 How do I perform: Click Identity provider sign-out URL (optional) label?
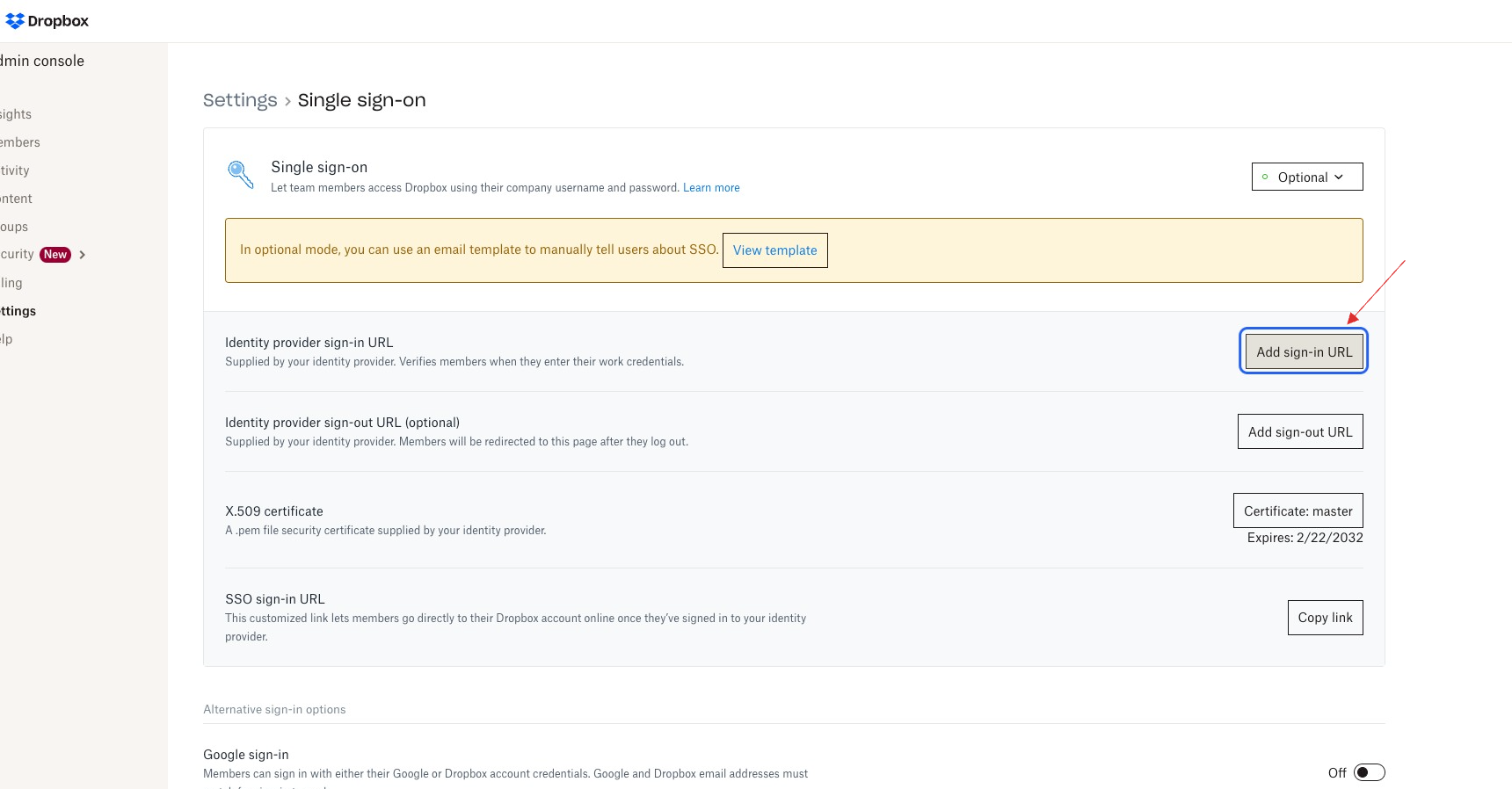pyautogui.click(x=343, y=423)
